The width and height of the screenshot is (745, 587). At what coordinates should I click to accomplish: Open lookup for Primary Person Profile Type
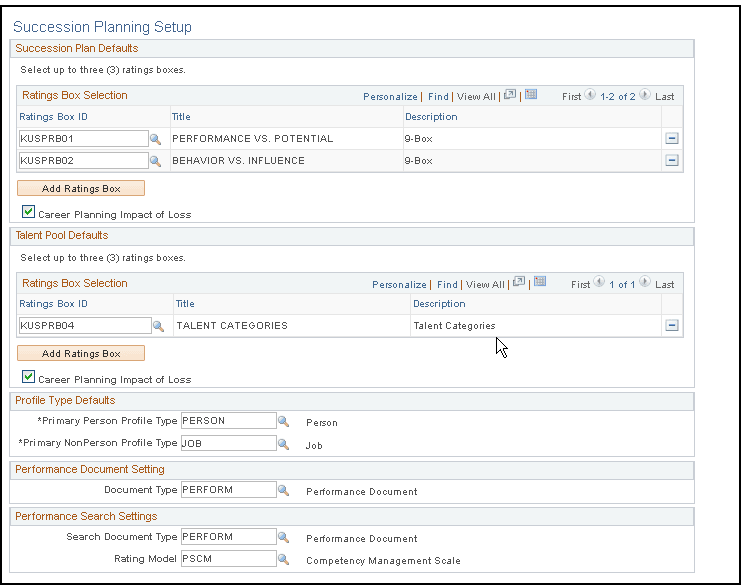283,421
